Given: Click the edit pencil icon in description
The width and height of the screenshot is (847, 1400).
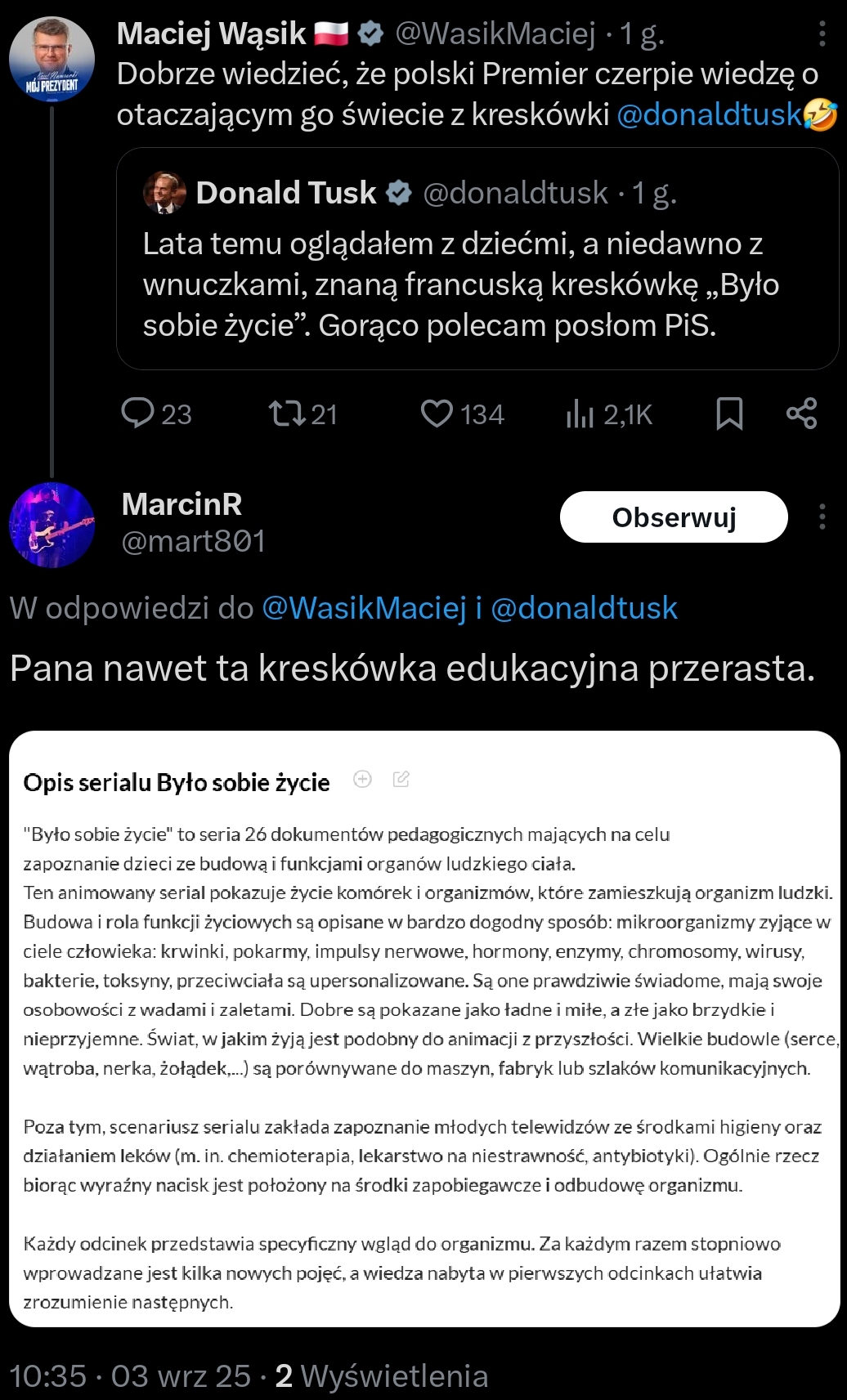Looking at the screenshot, I should coord(401,780).
